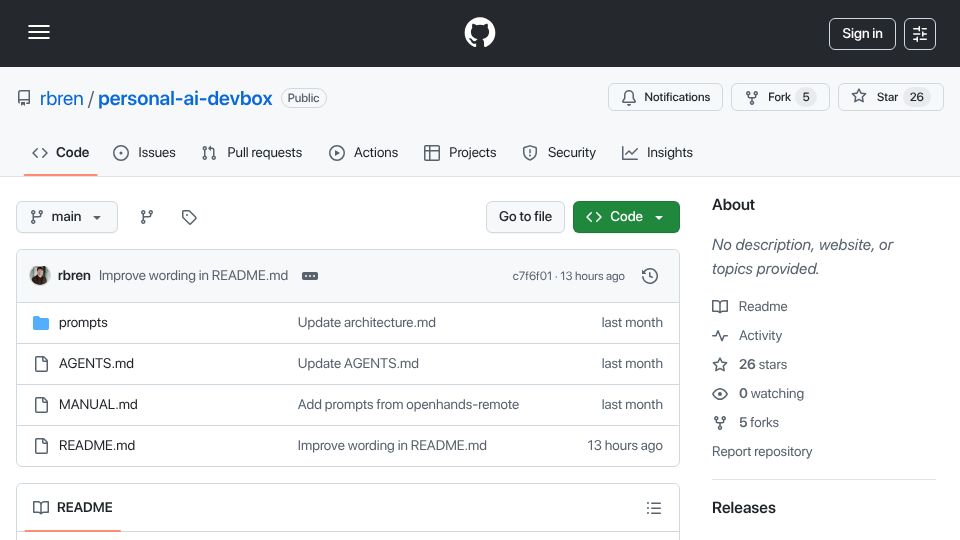Star the repository
This screenshot has width=960, height=540.
click(890, 97)
